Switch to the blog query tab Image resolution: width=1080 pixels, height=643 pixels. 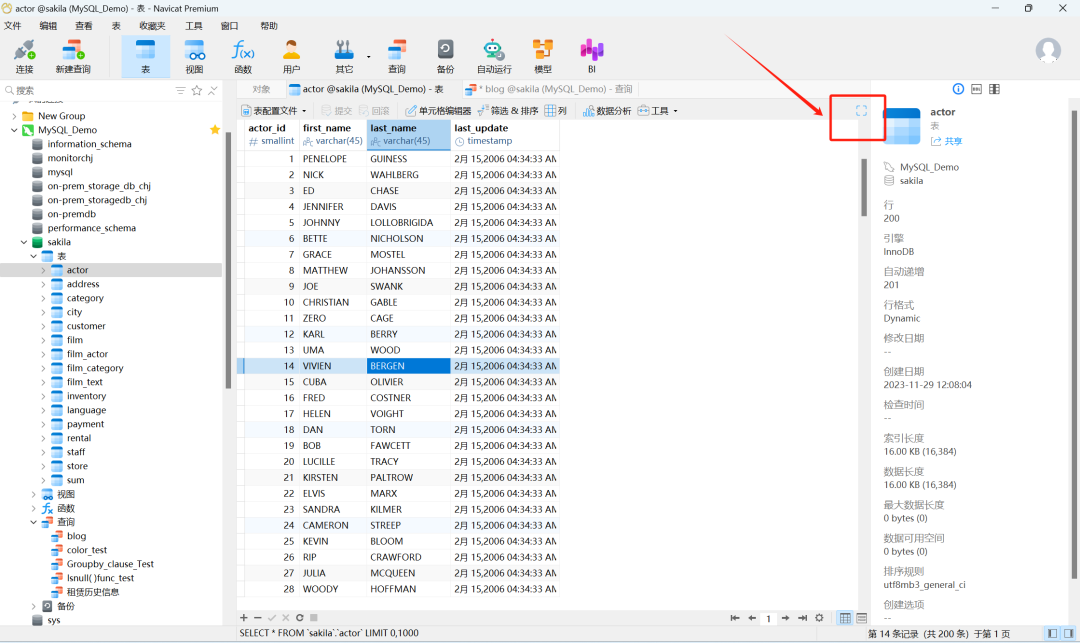pyautogui.click(x=548, y=89)
